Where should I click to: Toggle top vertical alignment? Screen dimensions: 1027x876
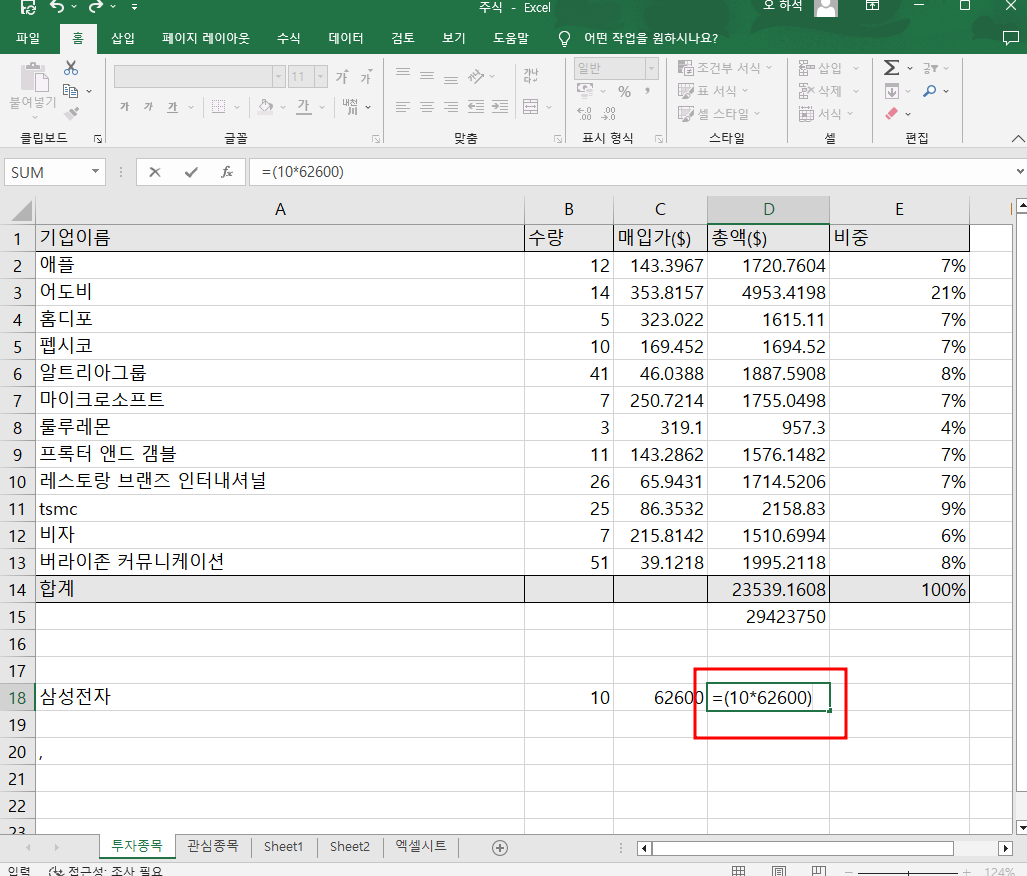coord(403,72)
